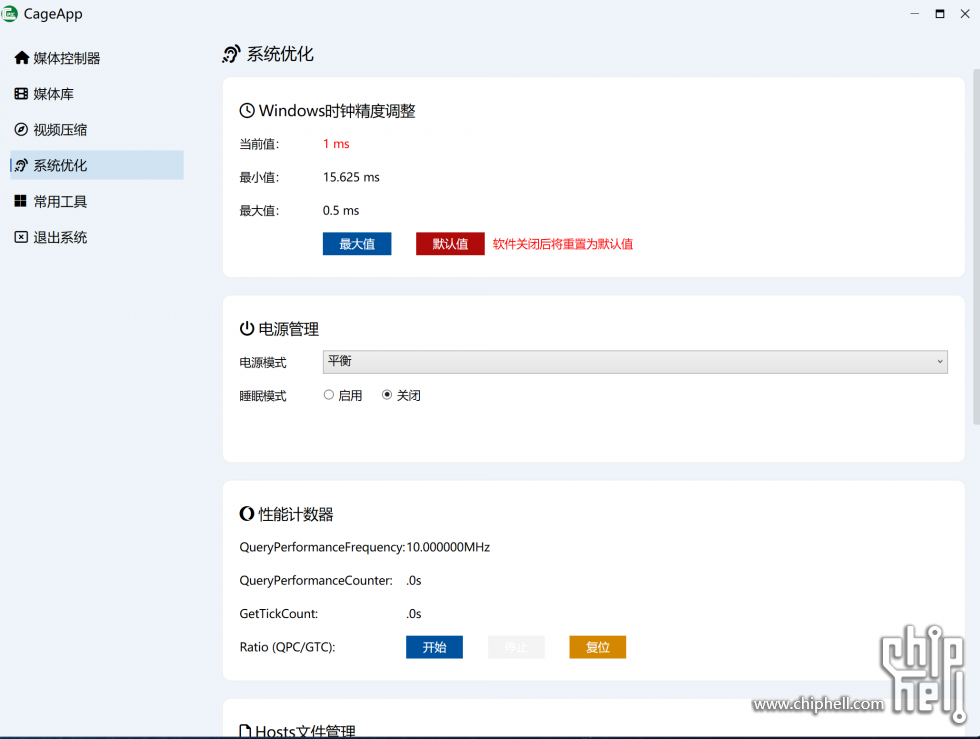The height and width of the screenshot is (739, 980).
Task: Open the 电源模式 dropdown showing 平衡
Action: point(635,362)
